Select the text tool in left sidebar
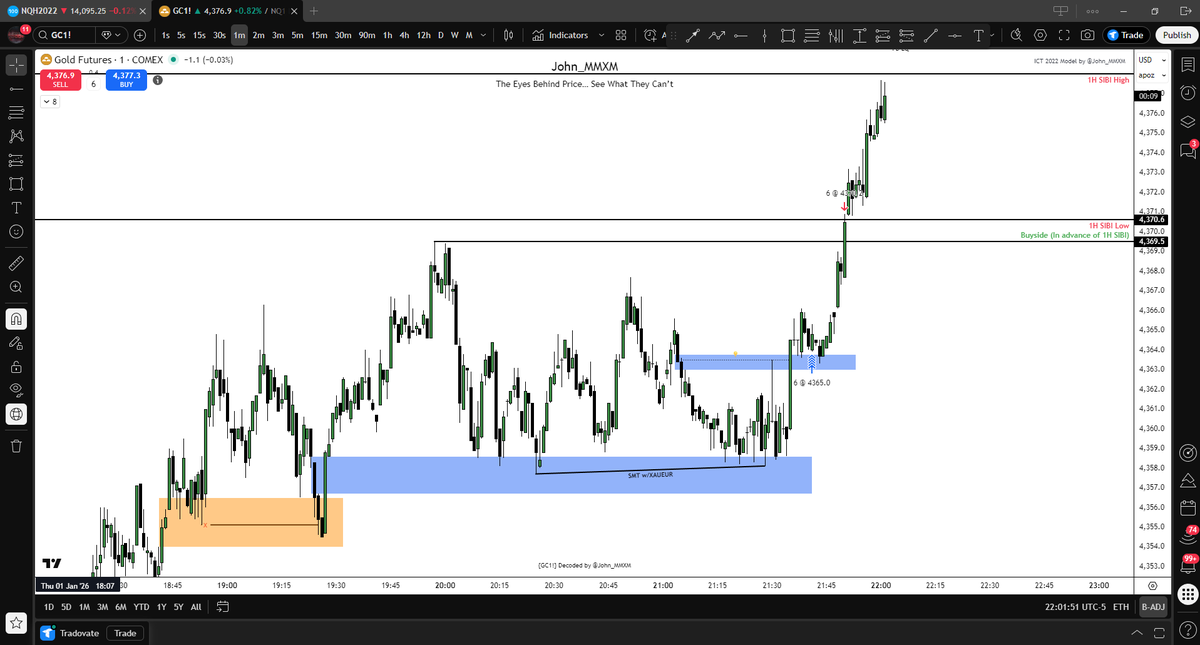 (16, 208)
